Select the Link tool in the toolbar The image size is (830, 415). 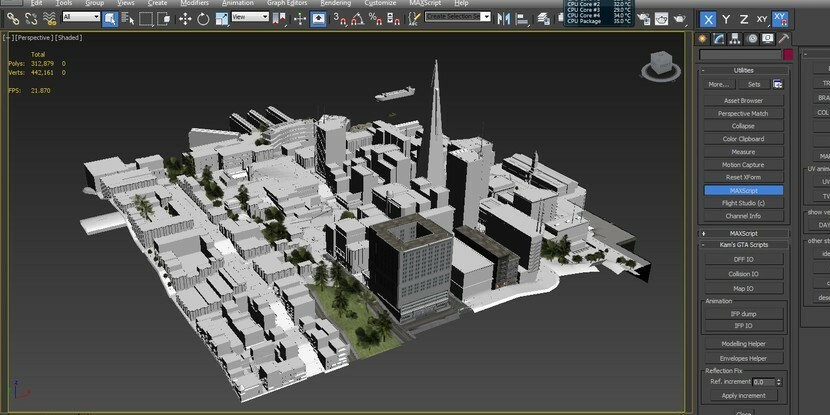click(13, 18)
